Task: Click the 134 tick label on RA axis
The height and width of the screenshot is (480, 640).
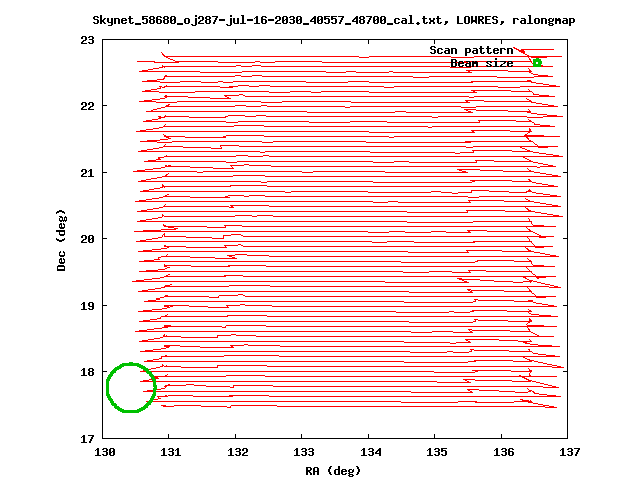Action: (x=369, y=452)
